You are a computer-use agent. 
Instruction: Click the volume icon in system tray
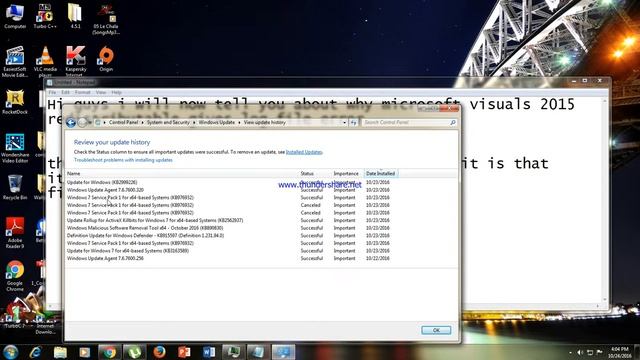pyautogui.click(x=580, y=352)
